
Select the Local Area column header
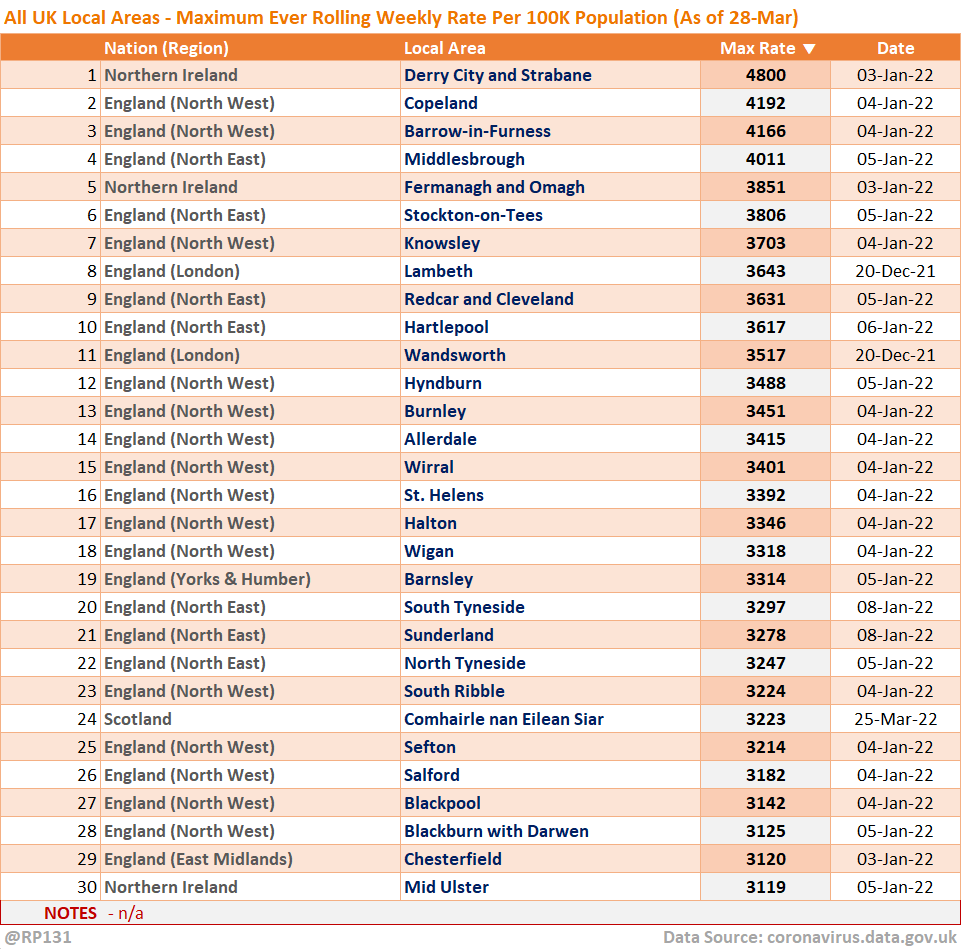click(445, 48)
